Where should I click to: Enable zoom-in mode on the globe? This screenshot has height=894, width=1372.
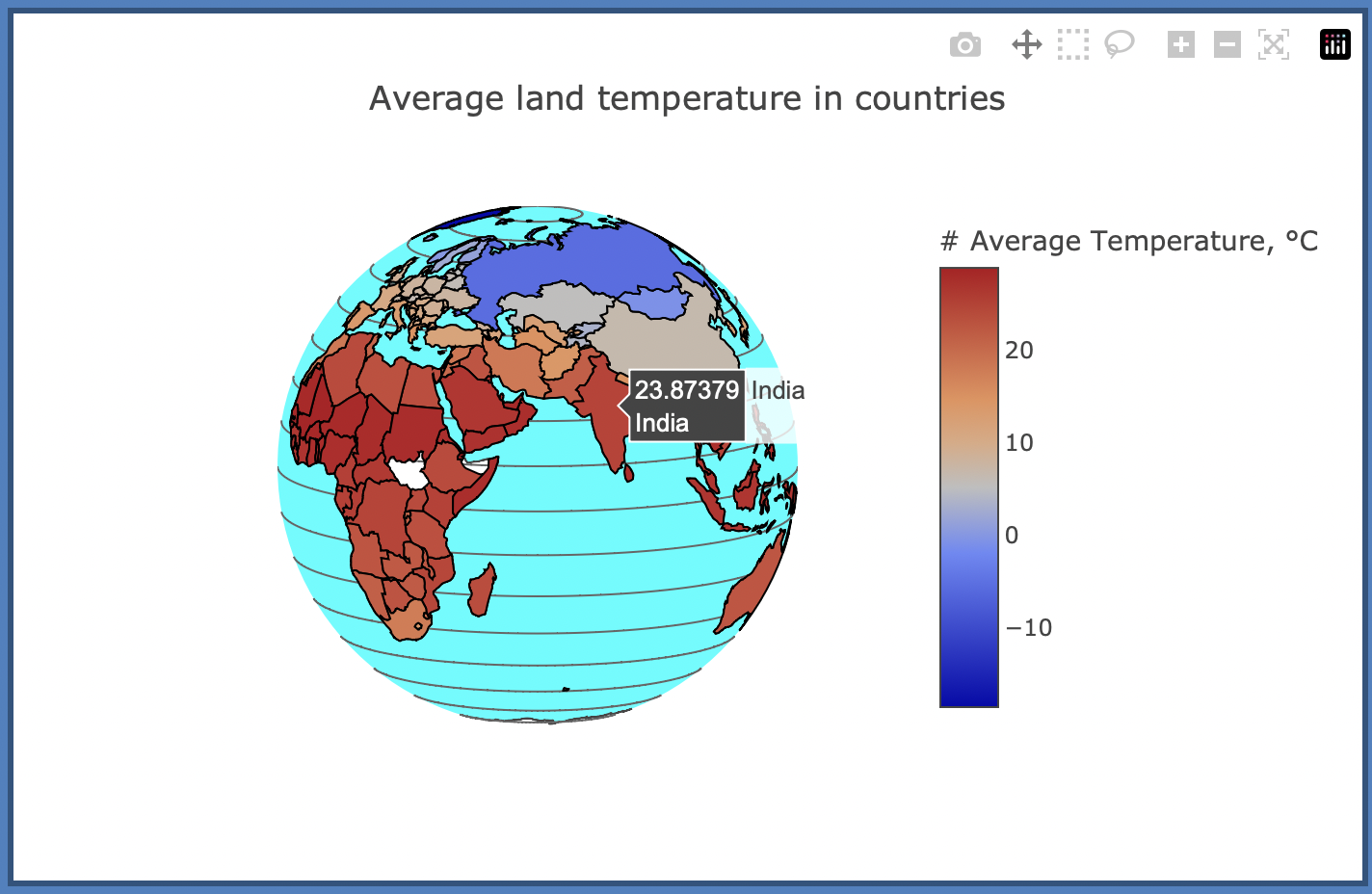click(1180, 44)
